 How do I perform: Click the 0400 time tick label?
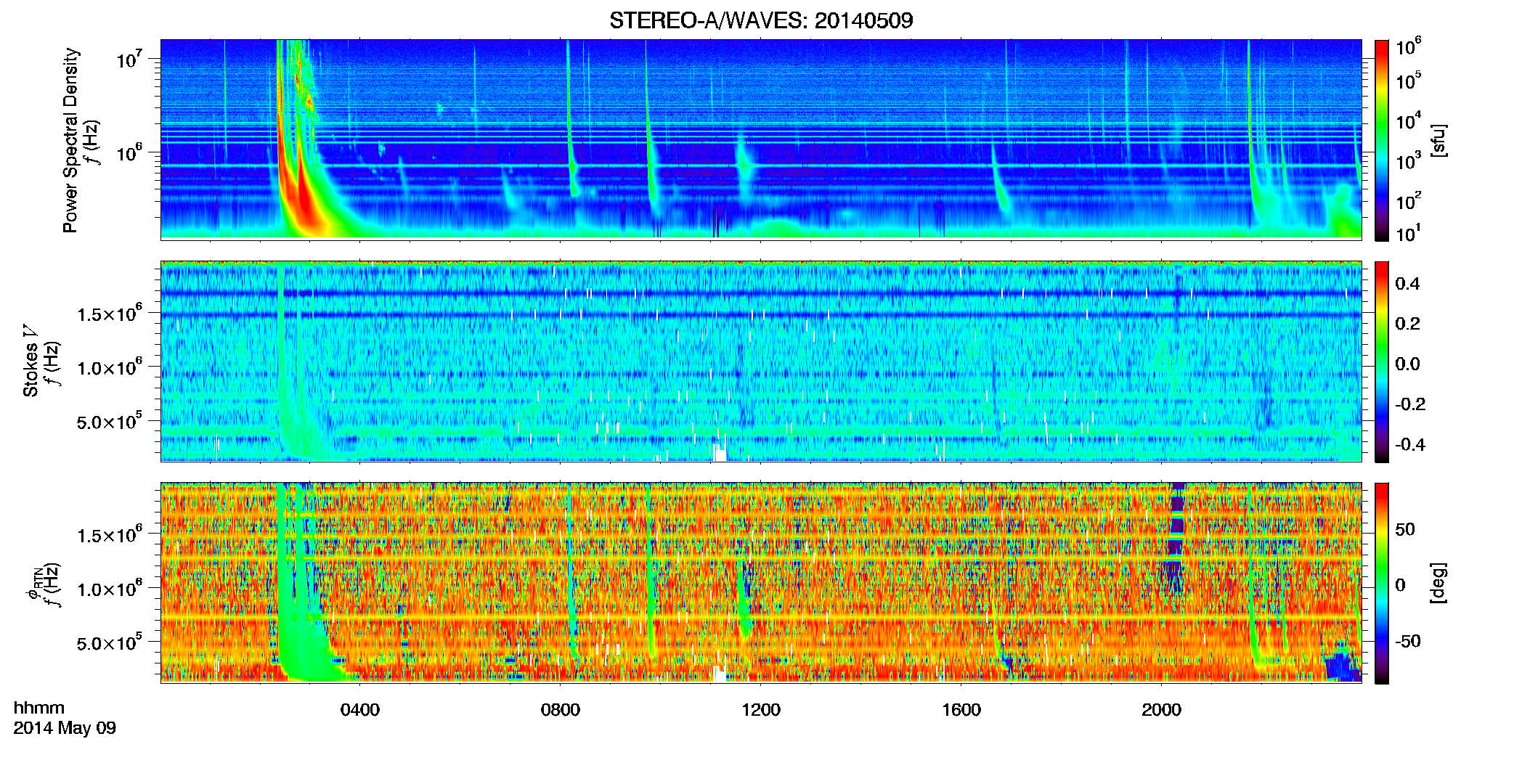click(360, 710)
